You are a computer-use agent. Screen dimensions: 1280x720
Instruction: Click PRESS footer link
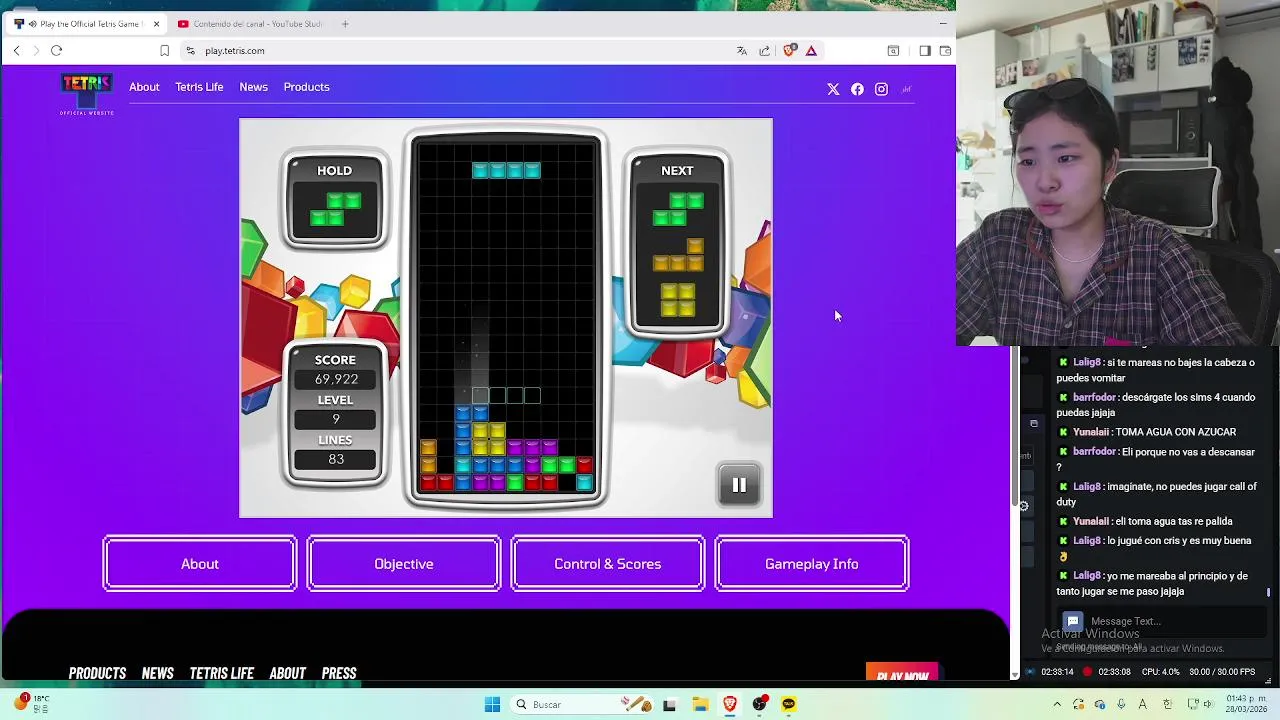pyautogui.click(x=339, y=673)
